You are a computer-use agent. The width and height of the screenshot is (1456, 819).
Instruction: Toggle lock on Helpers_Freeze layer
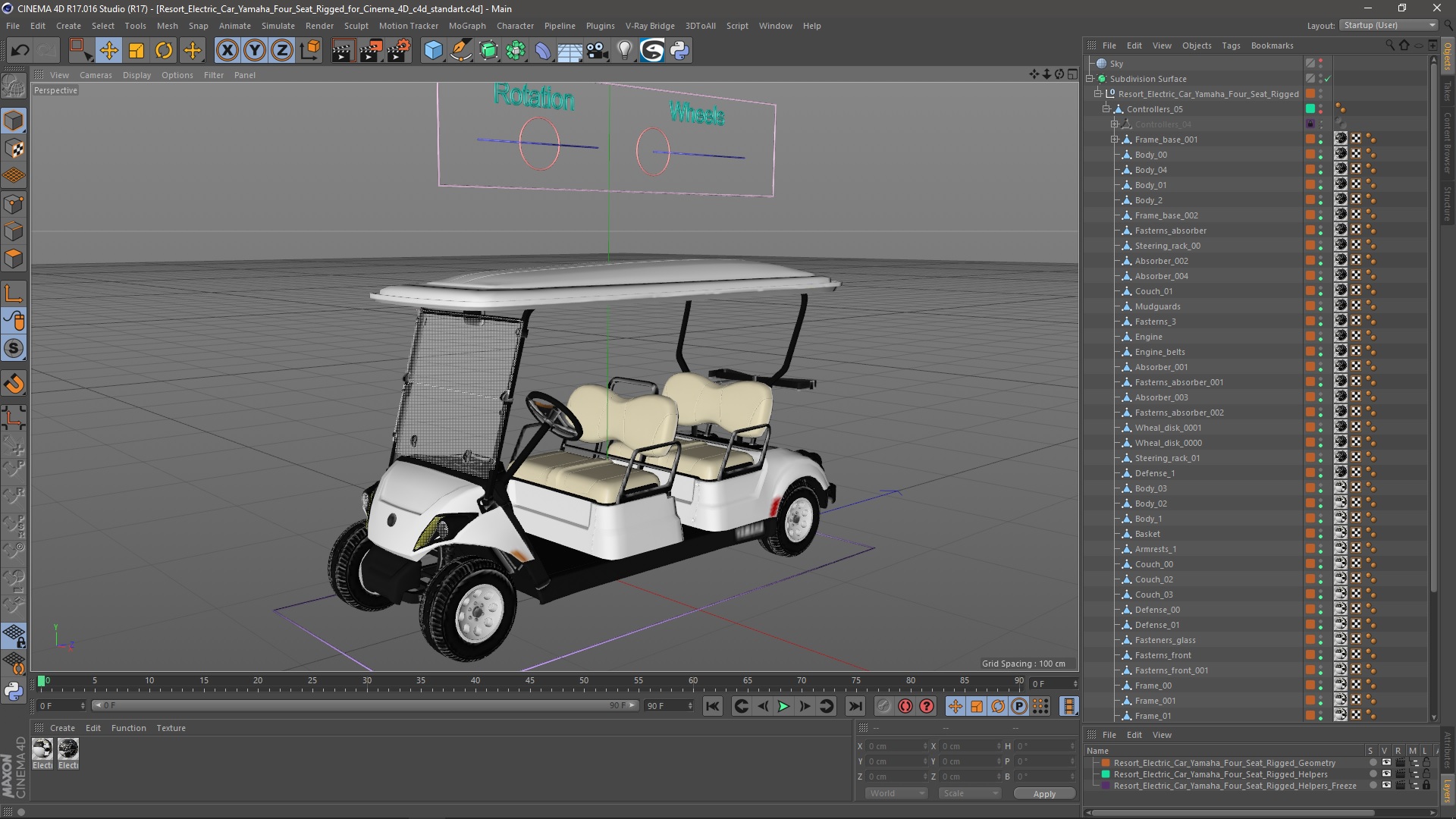[1426, 786]
